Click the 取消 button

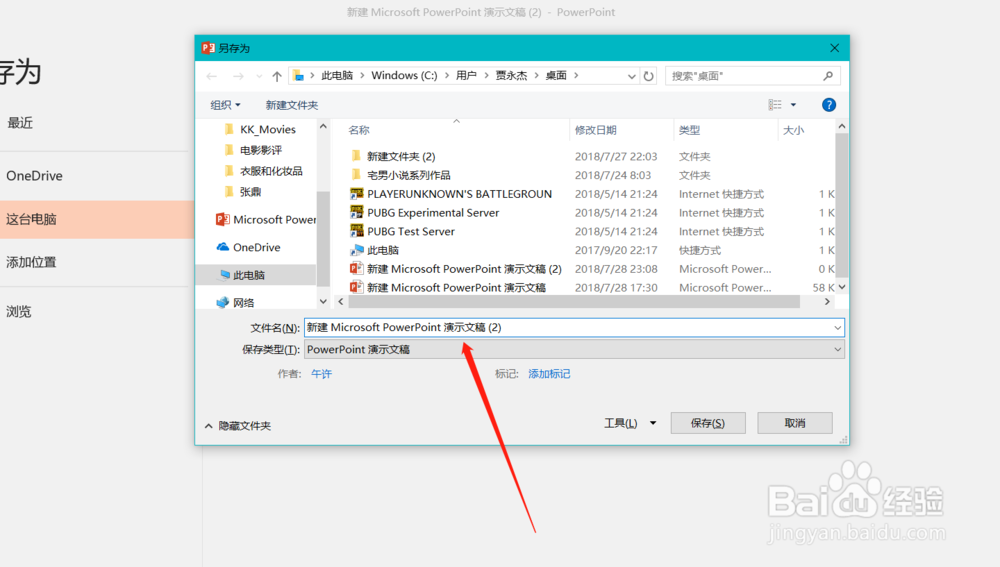point(795,423)
